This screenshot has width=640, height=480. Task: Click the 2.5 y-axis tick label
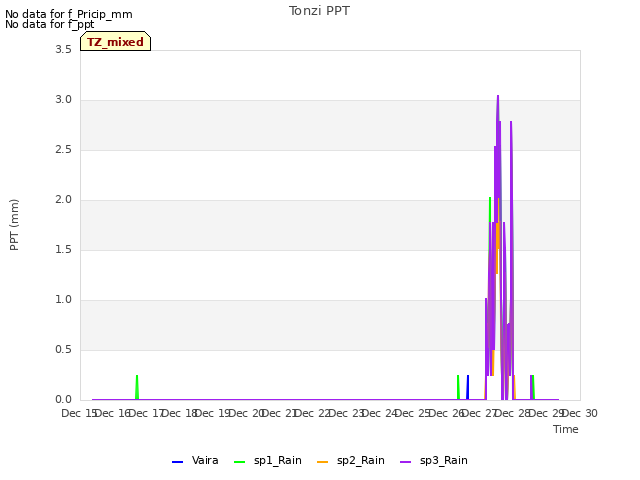[63, 149]
